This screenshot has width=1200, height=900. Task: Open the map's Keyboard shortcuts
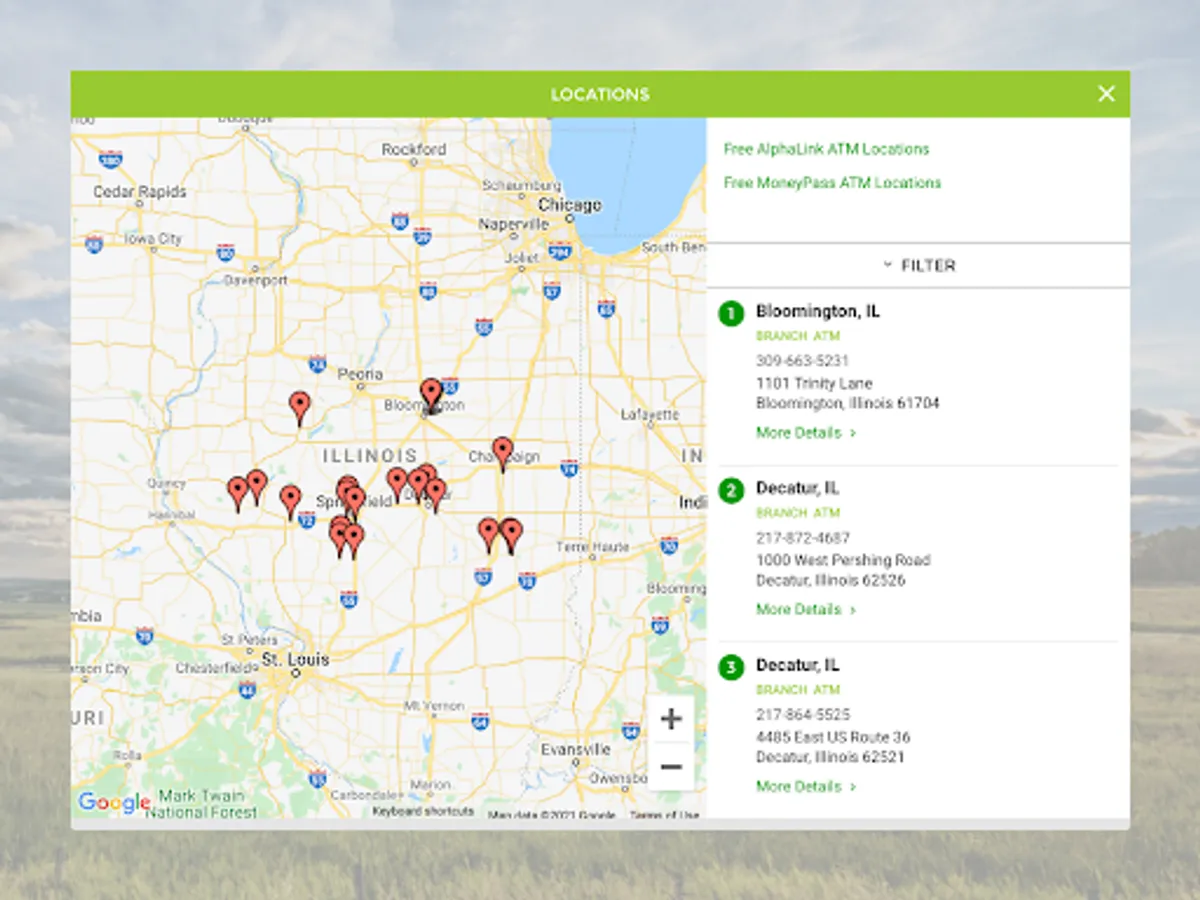coord(423,812)
